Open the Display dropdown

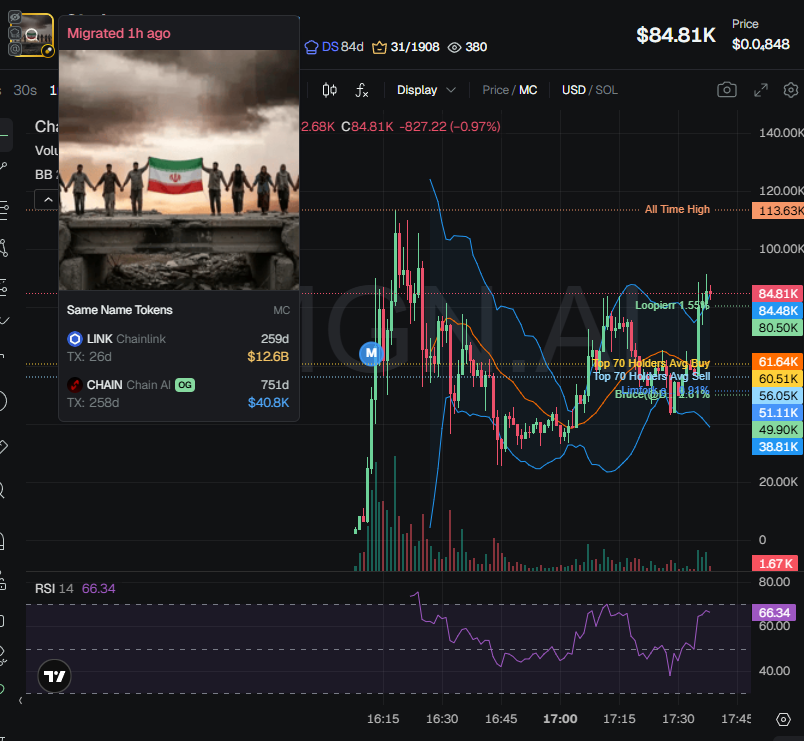click(x=426, y=90)
